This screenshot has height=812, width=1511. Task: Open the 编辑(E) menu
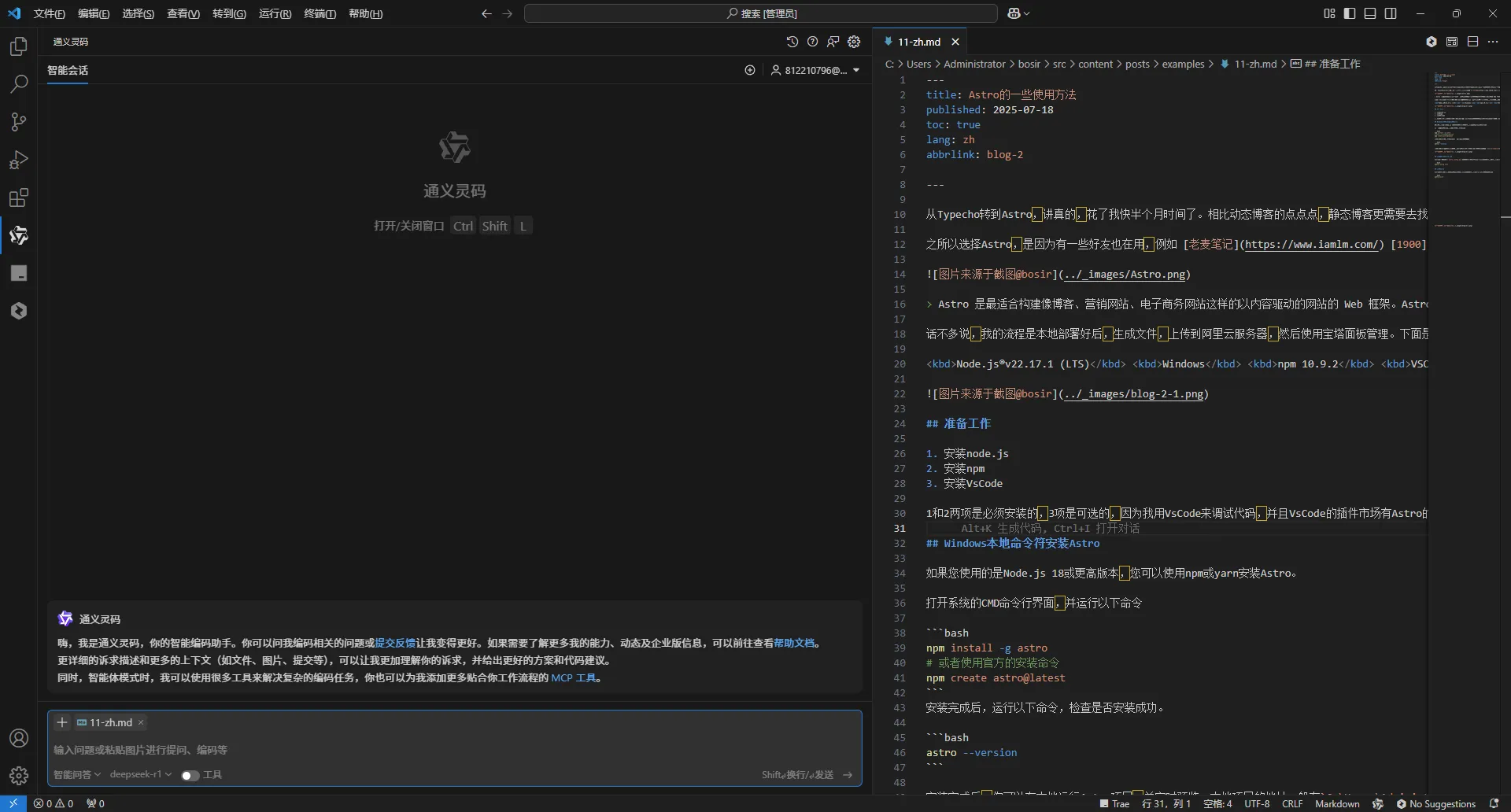click(x=94, y=13)
